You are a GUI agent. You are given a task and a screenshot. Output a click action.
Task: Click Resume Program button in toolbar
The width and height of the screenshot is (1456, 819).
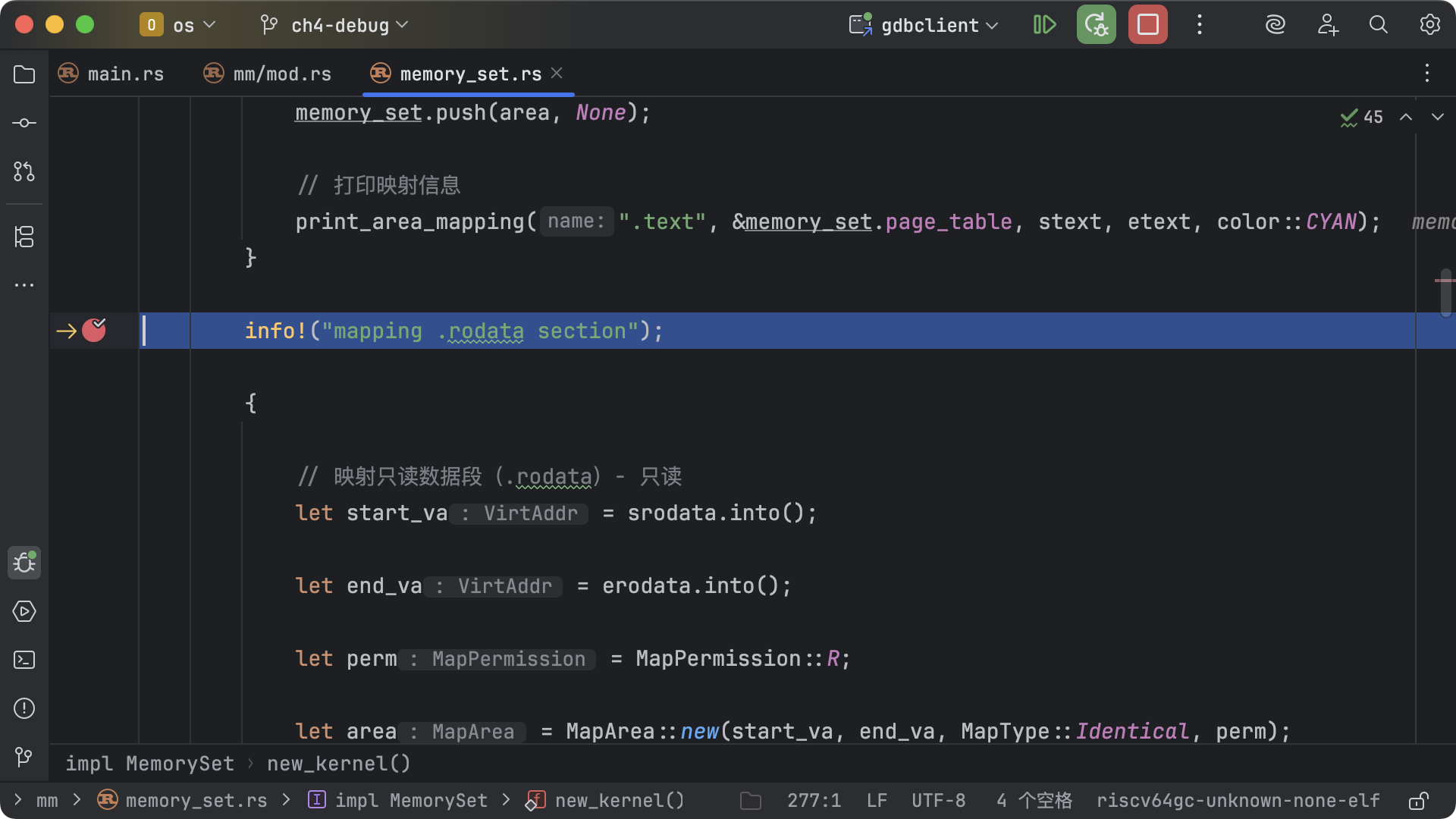pyautogui.click(x=1044, y=25)
